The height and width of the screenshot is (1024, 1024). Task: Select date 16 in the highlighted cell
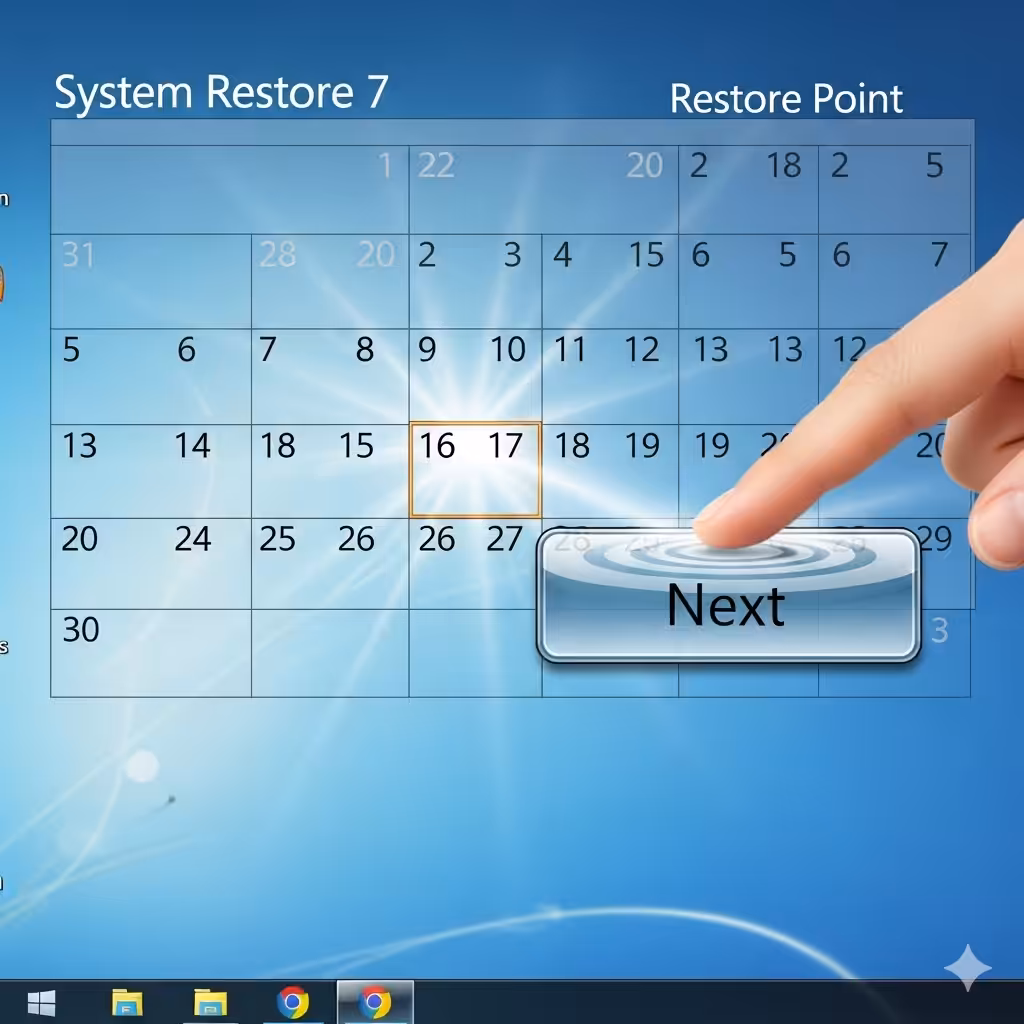437,445
